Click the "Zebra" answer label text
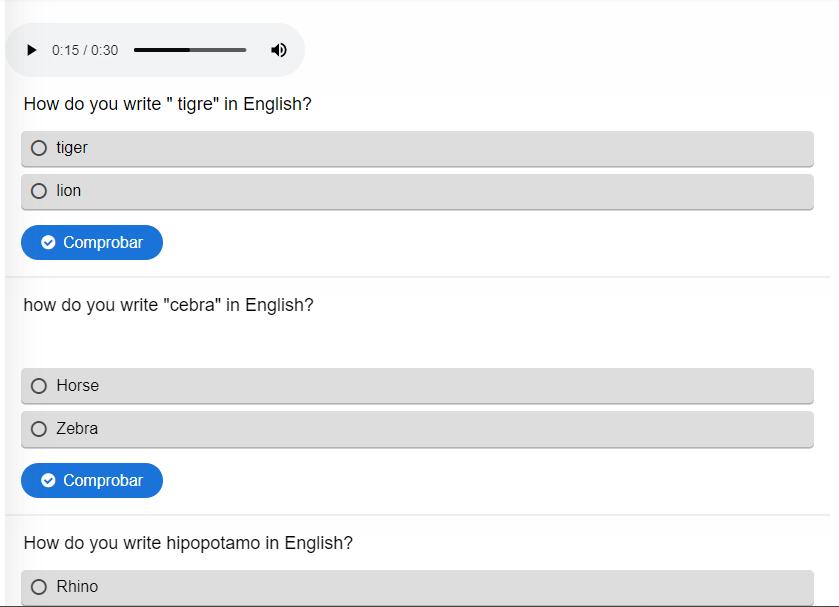Viewport: 839px width, 607px height. (77, 429)
